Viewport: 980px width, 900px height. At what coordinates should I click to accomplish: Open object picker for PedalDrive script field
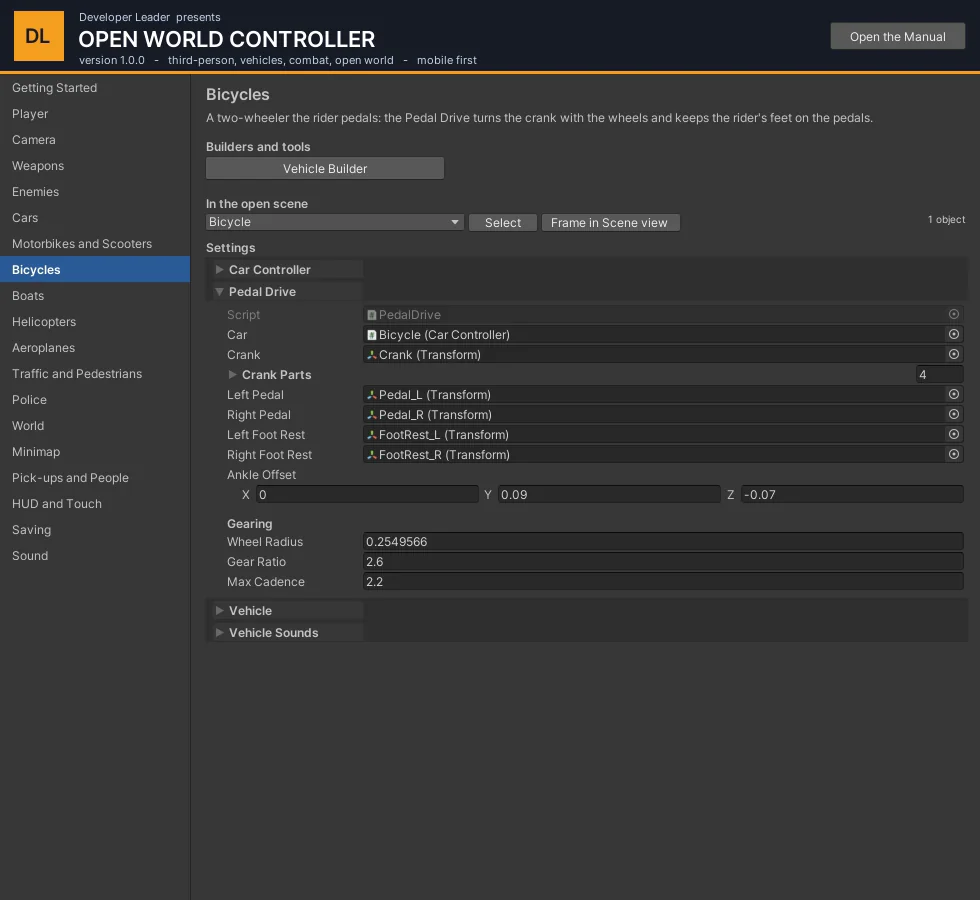point(954,314)
